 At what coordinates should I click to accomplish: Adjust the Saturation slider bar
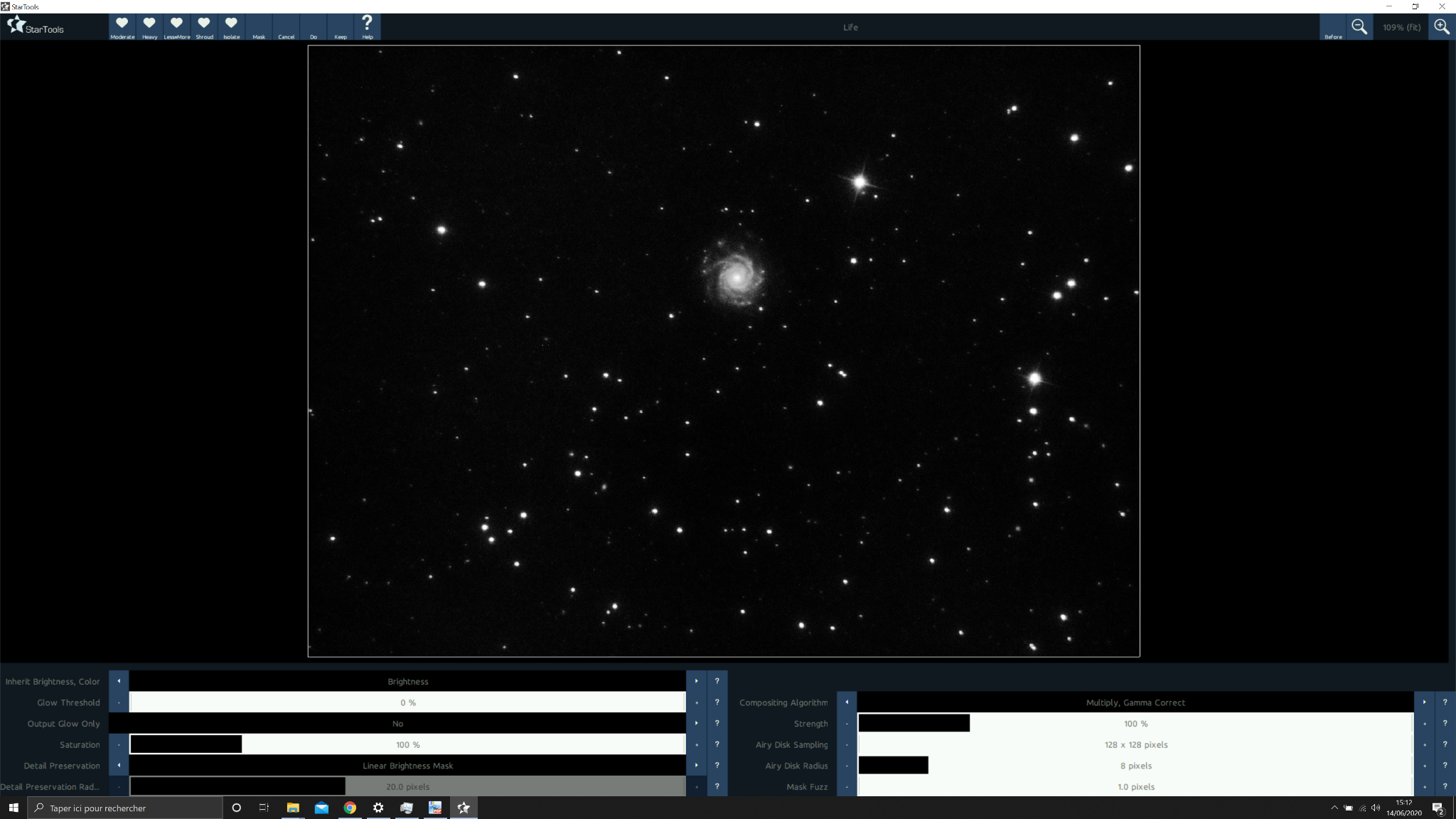pyautogui.click(x=407, y=744)
